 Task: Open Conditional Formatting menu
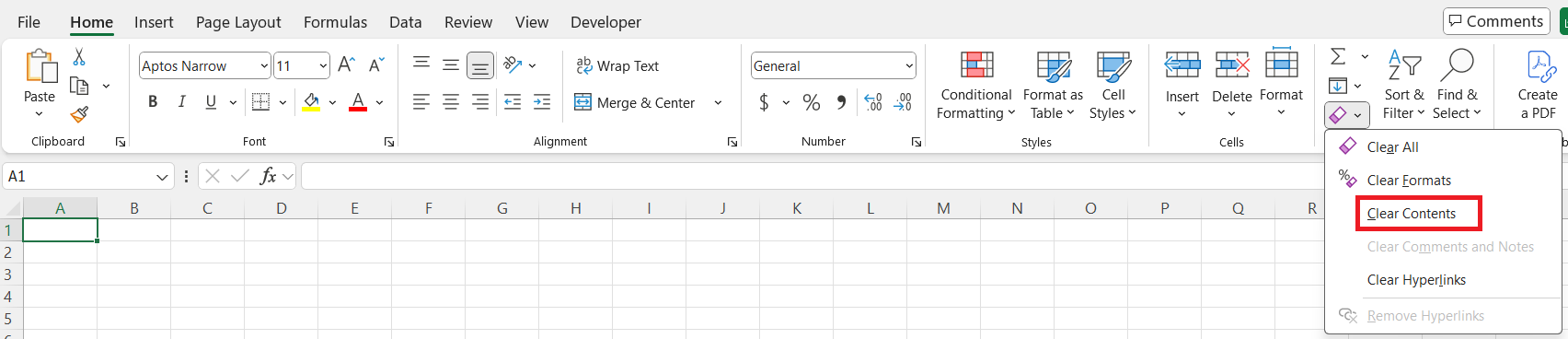pyautogui.click(x=976, y=86)
